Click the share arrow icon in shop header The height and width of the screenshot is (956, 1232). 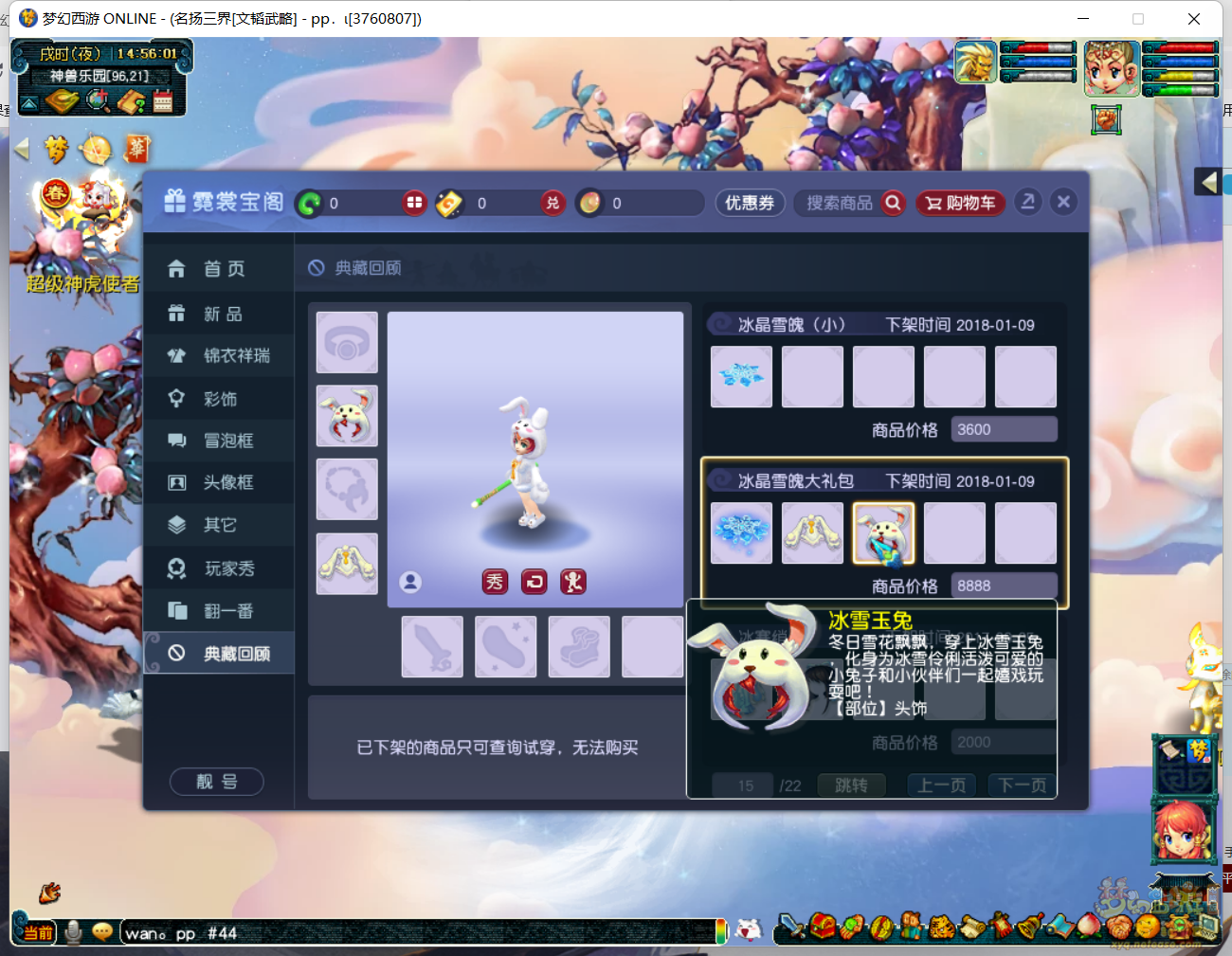click(1027, 202)
